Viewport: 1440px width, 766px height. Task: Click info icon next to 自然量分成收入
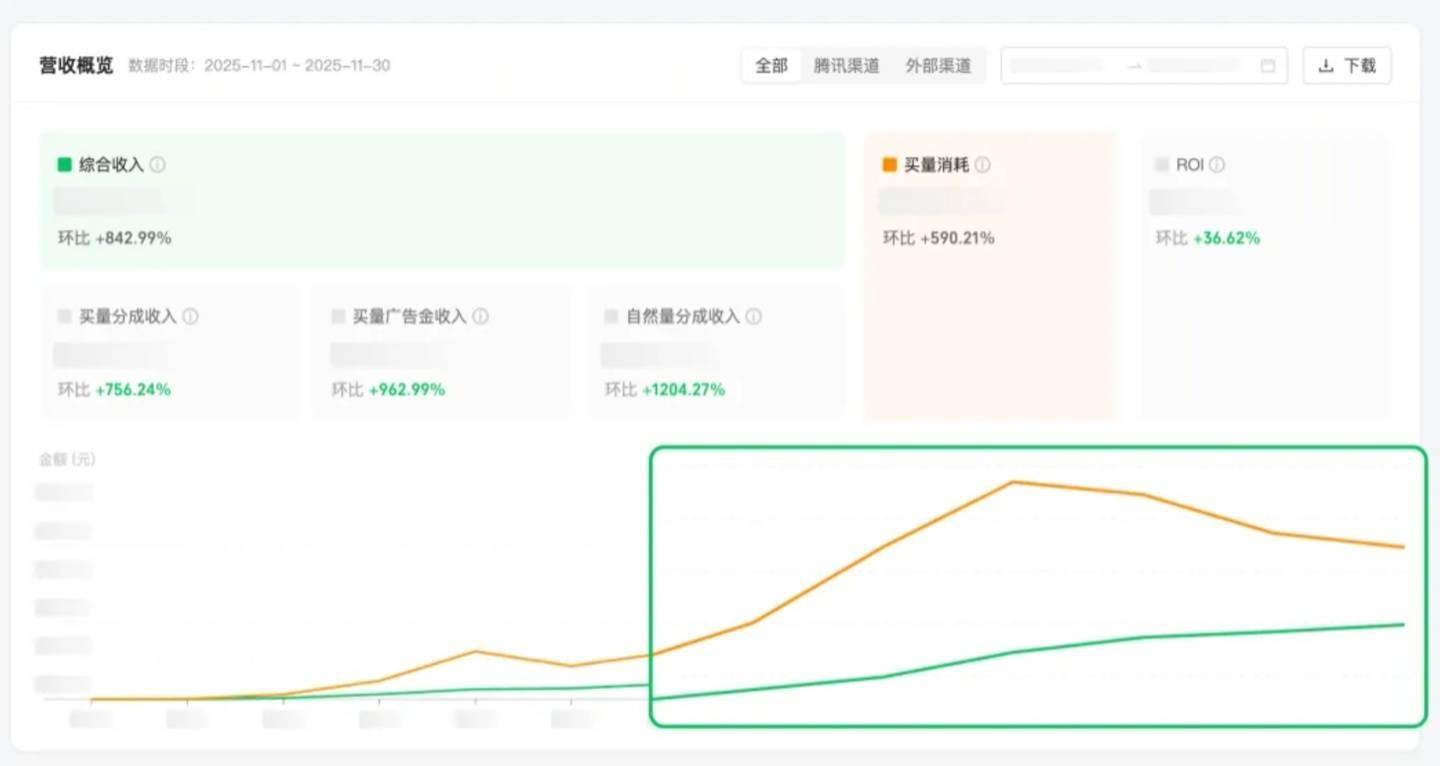754,316
